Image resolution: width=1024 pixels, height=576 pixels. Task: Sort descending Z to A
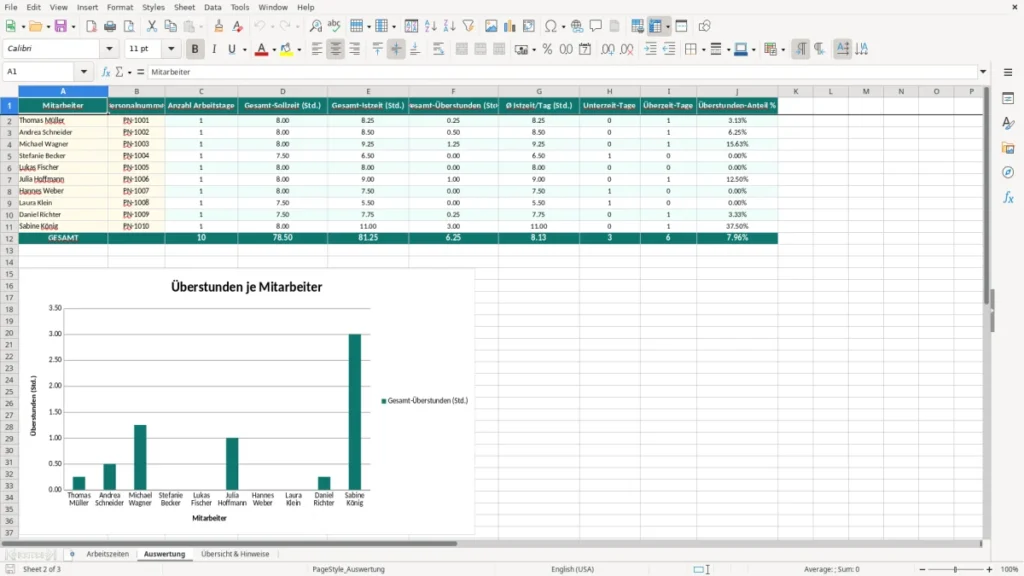(x=449, y=26)
